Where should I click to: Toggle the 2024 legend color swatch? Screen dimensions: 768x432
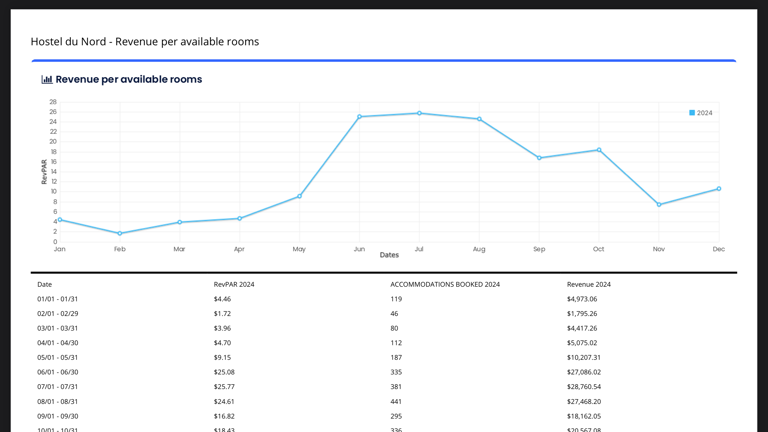coord(692,113)
